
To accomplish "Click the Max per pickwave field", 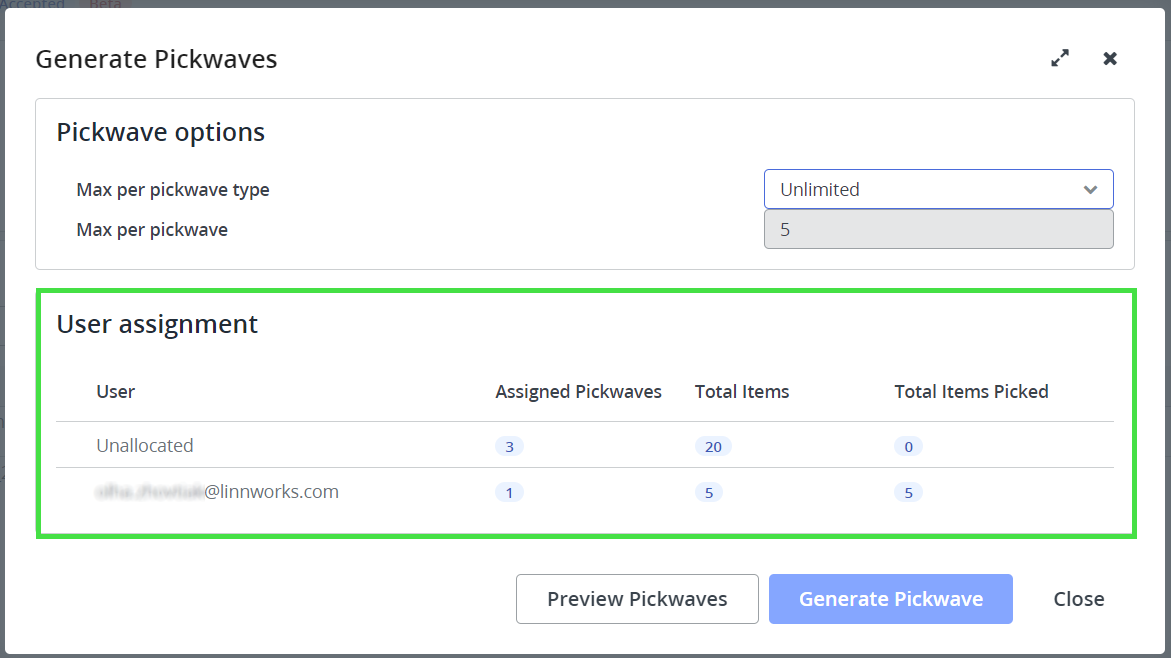I will pyautogui.click(x=937, y=229).
